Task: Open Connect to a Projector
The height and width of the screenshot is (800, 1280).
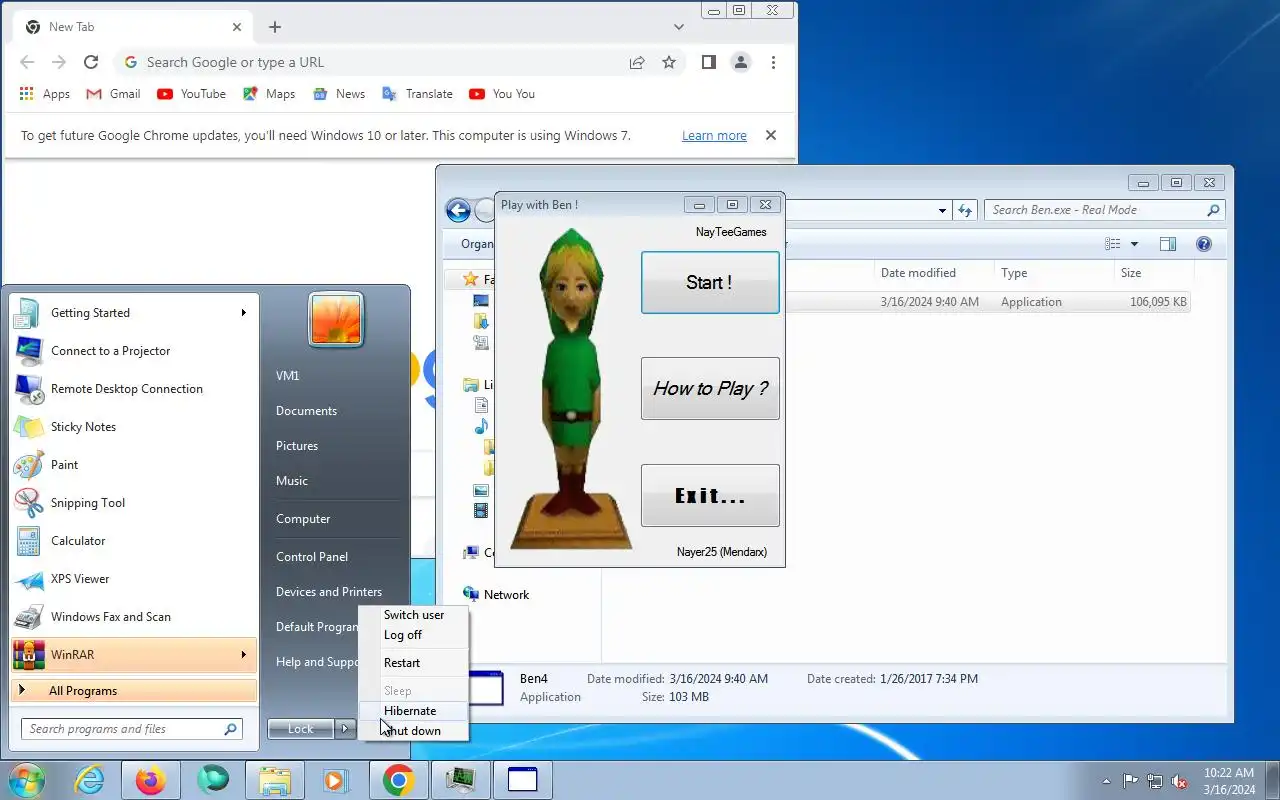Action: (134, 351)
